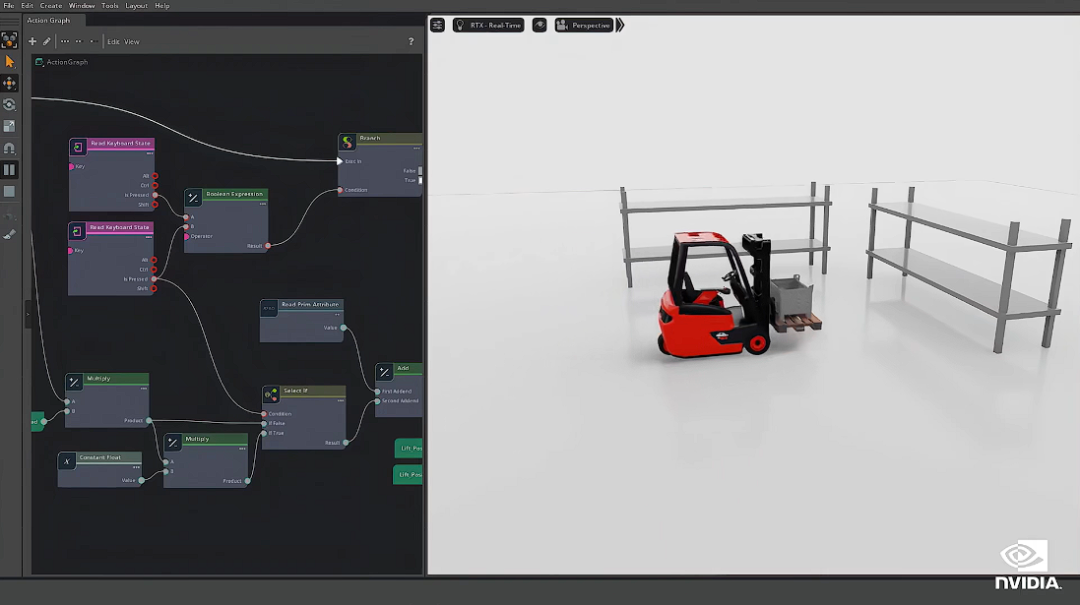Click the selection mode icon in left toolbar

pyautogui.click(x=10, y=41)
